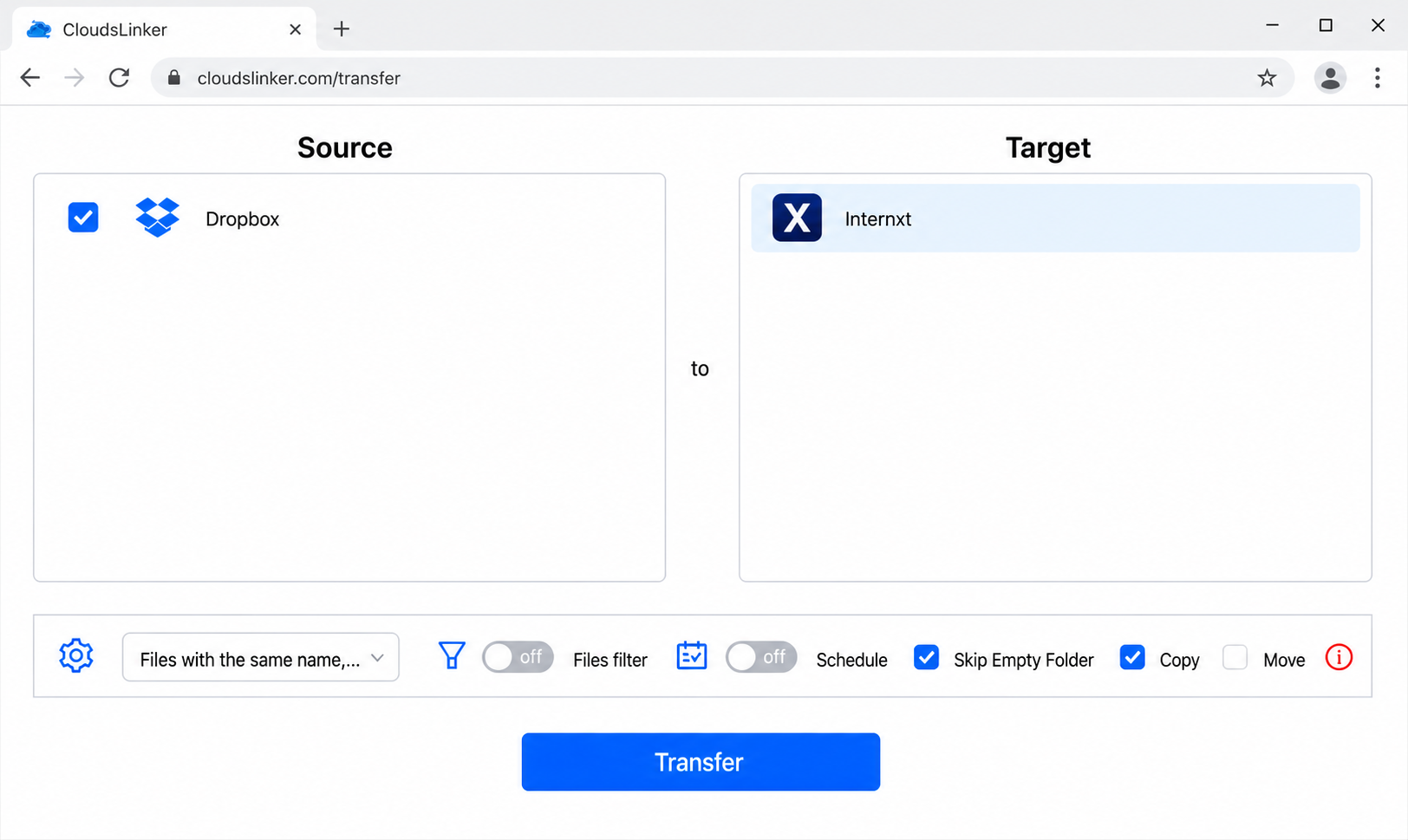Click the Dropbox source label
The height and width of the screenshot is (840, 1408).
click(x=242, y=219)
